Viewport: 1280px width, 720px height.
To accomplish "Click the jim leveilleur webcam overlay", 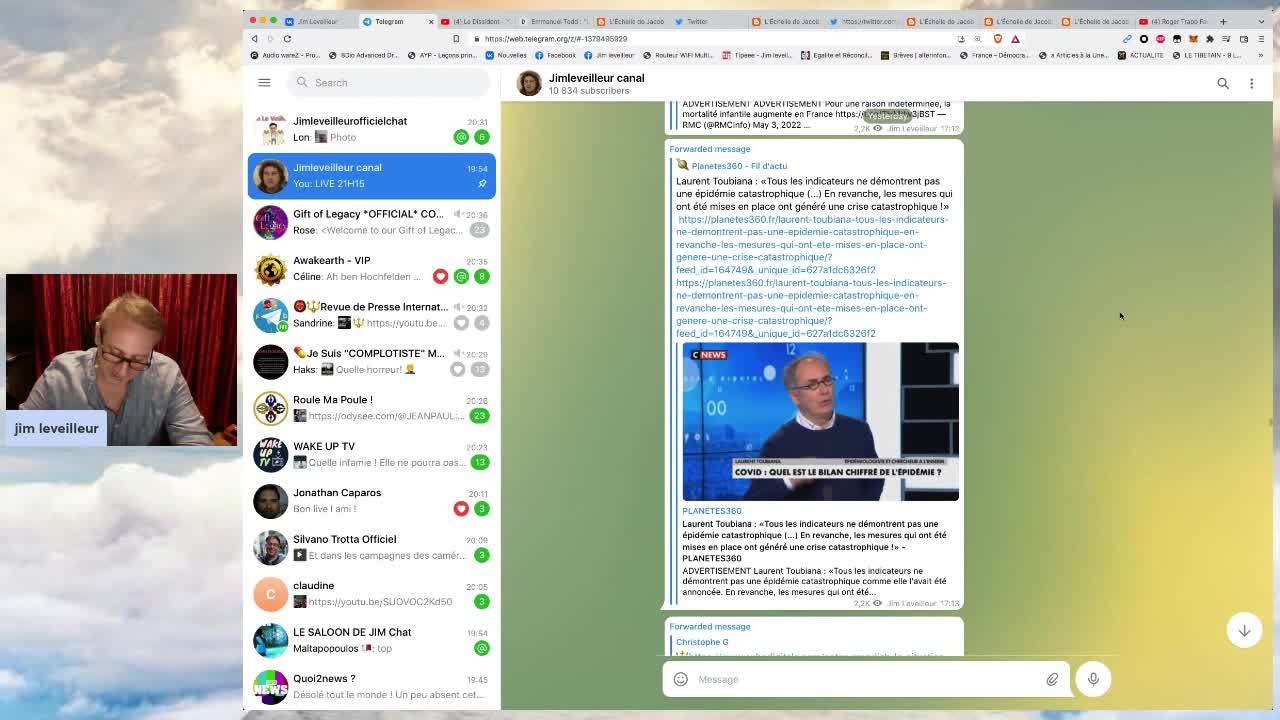I will click(x=122, y=360).
